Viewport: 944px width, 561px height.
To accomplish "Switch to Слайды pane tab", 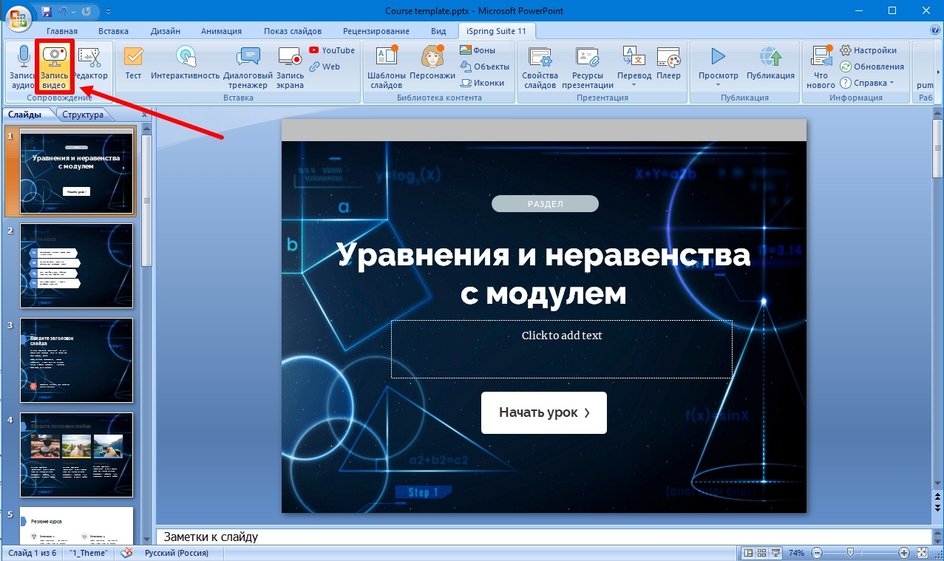I will [x=25, y=114].
